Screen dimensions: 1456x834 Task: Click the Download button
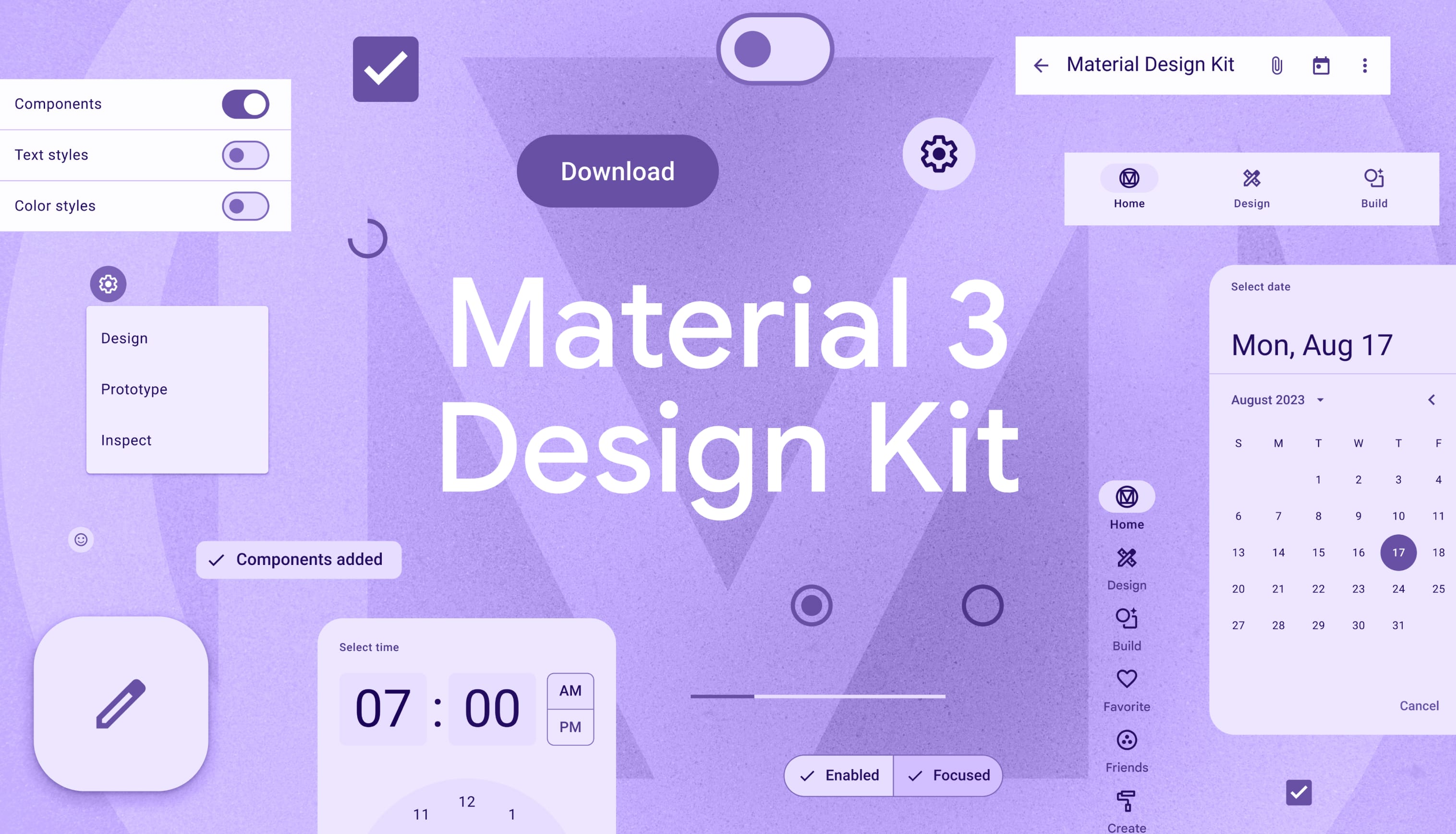(617, 171)
